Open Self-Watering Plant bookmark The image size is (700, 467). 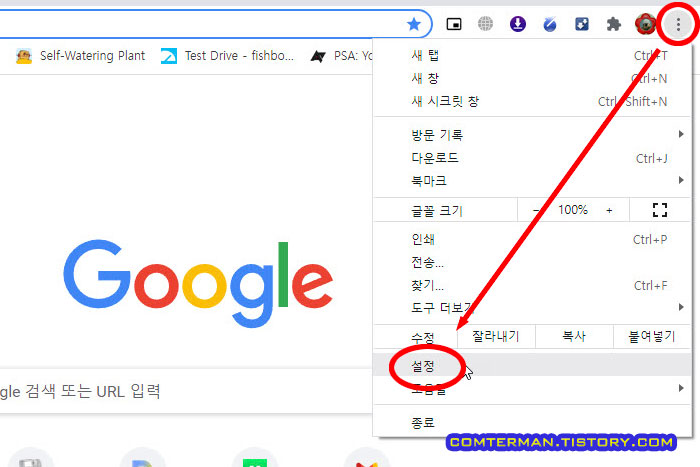point(80,56)
